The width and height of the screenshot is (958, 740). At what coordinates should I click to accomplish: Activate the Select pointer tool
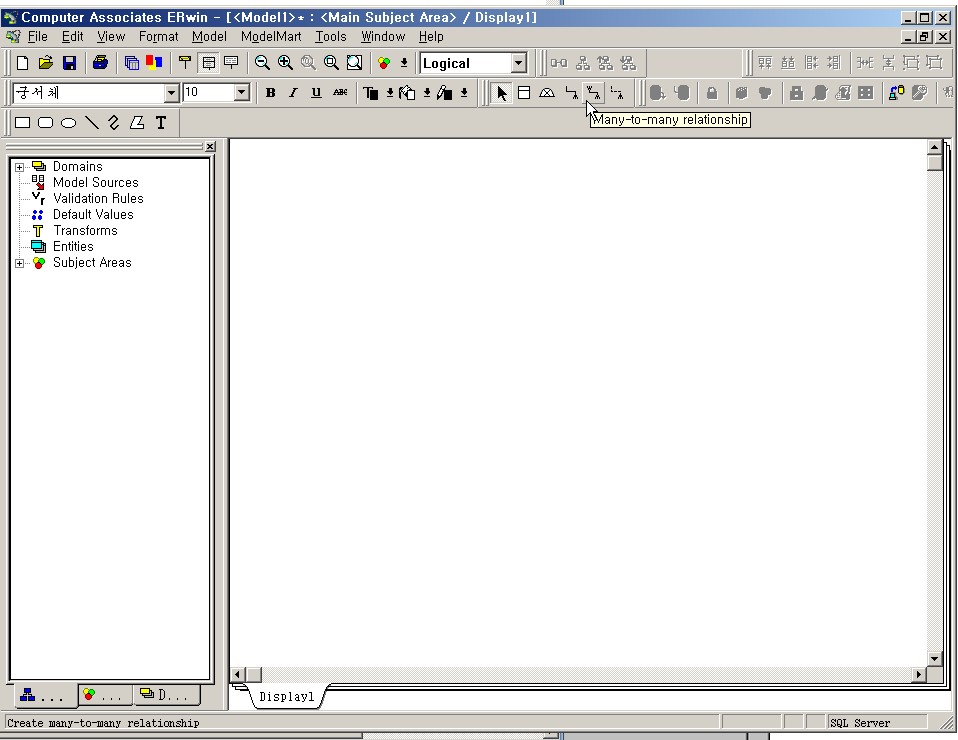501,93
